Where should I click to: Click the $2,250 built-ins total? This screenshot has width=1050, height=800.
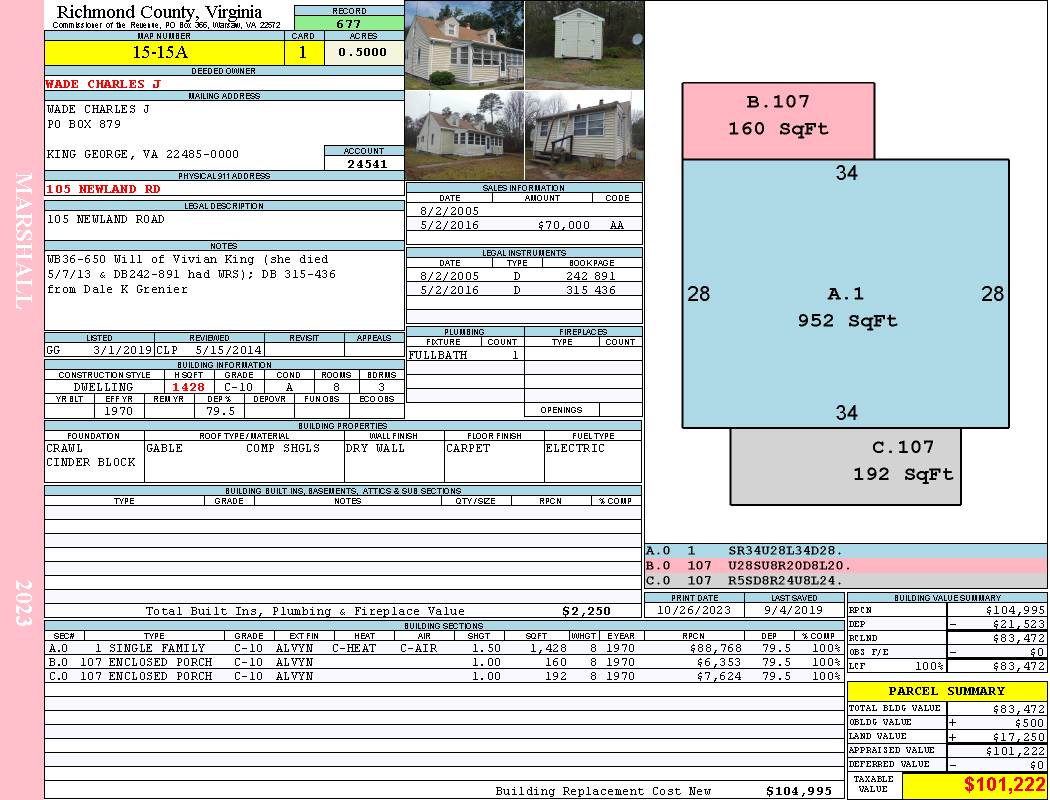(587, 611)
